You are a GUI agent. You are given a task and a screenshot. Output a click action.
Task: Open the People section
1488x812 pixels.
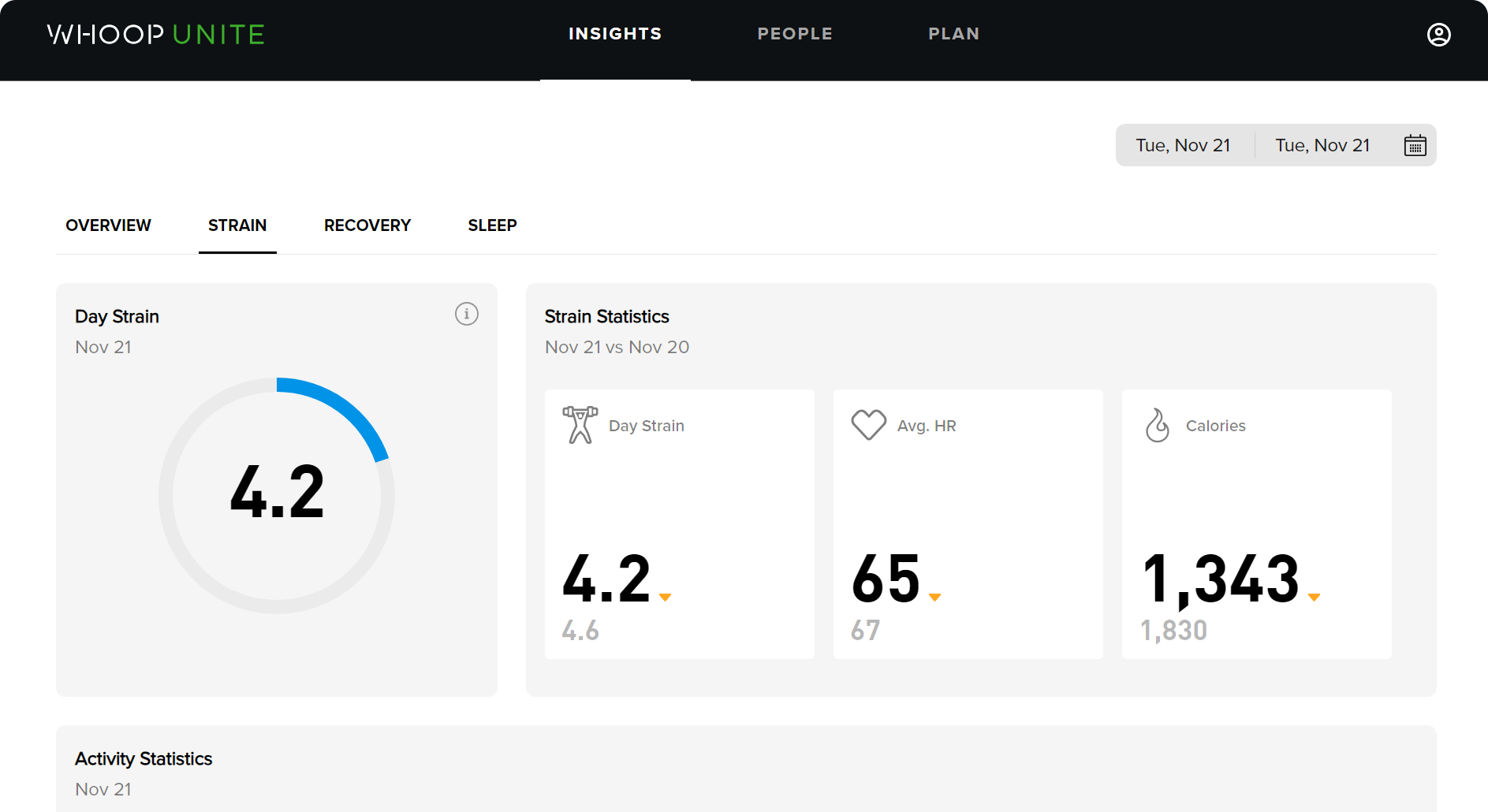click(795, 34)
